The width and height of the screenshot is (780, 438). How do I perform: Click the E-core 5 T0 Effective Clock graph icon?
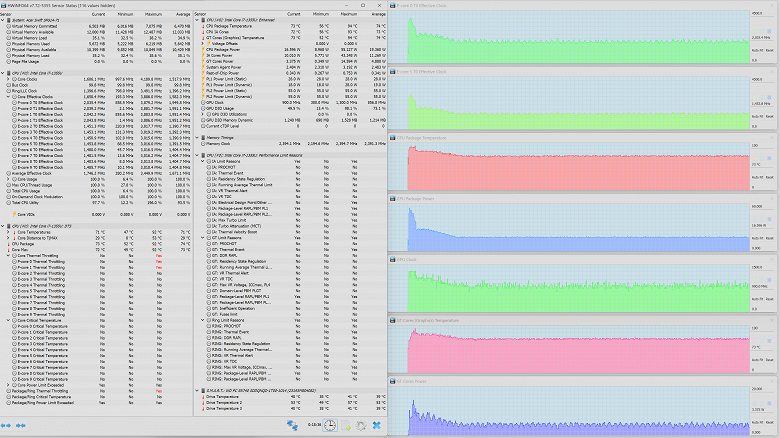pos(392,72)
